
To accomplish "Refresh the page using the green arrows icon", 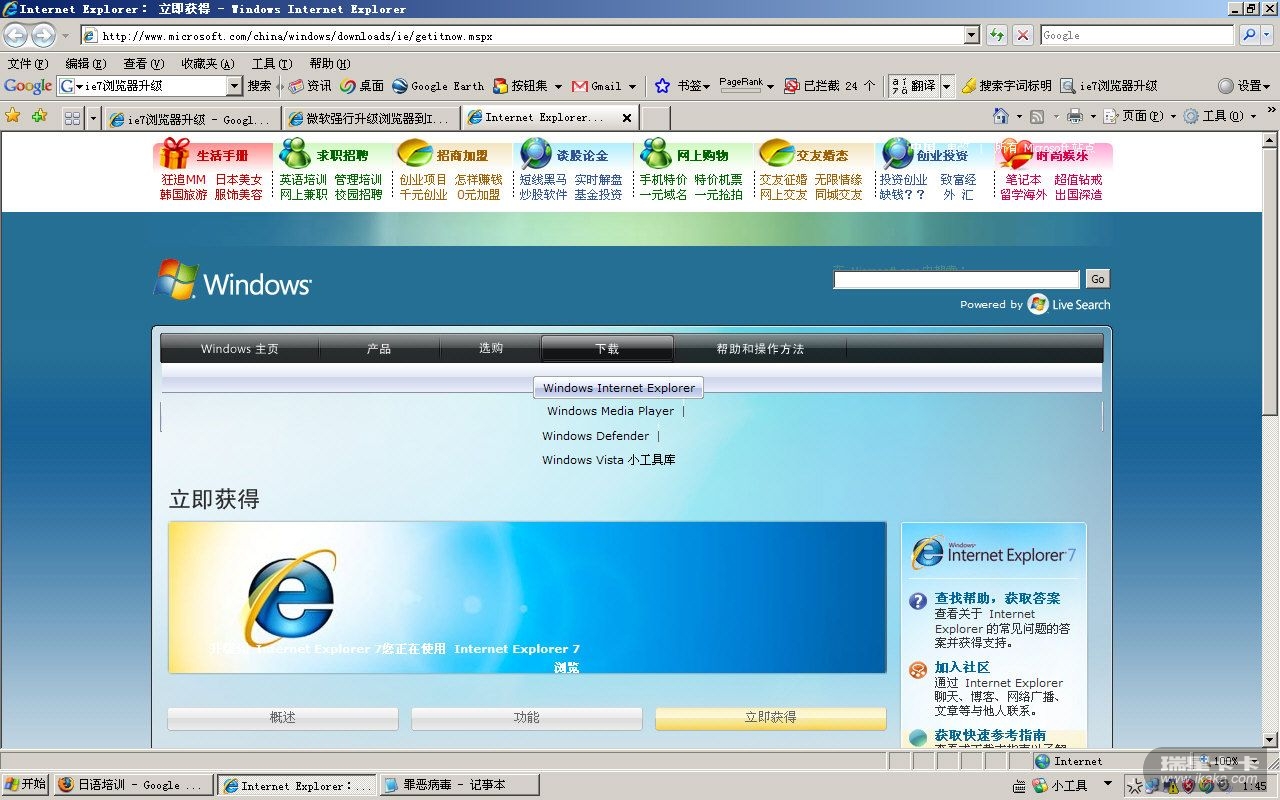I will click(997, 35).
